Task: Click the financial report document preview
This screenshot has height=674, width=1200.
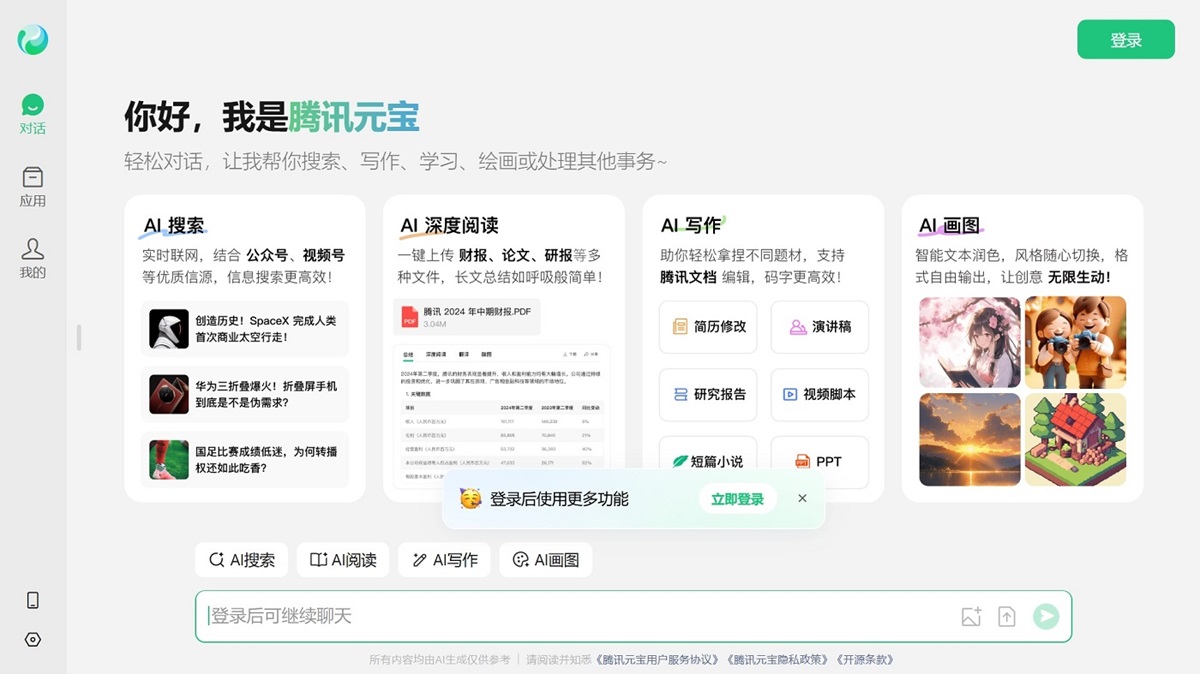Action: tap(503, 418)
